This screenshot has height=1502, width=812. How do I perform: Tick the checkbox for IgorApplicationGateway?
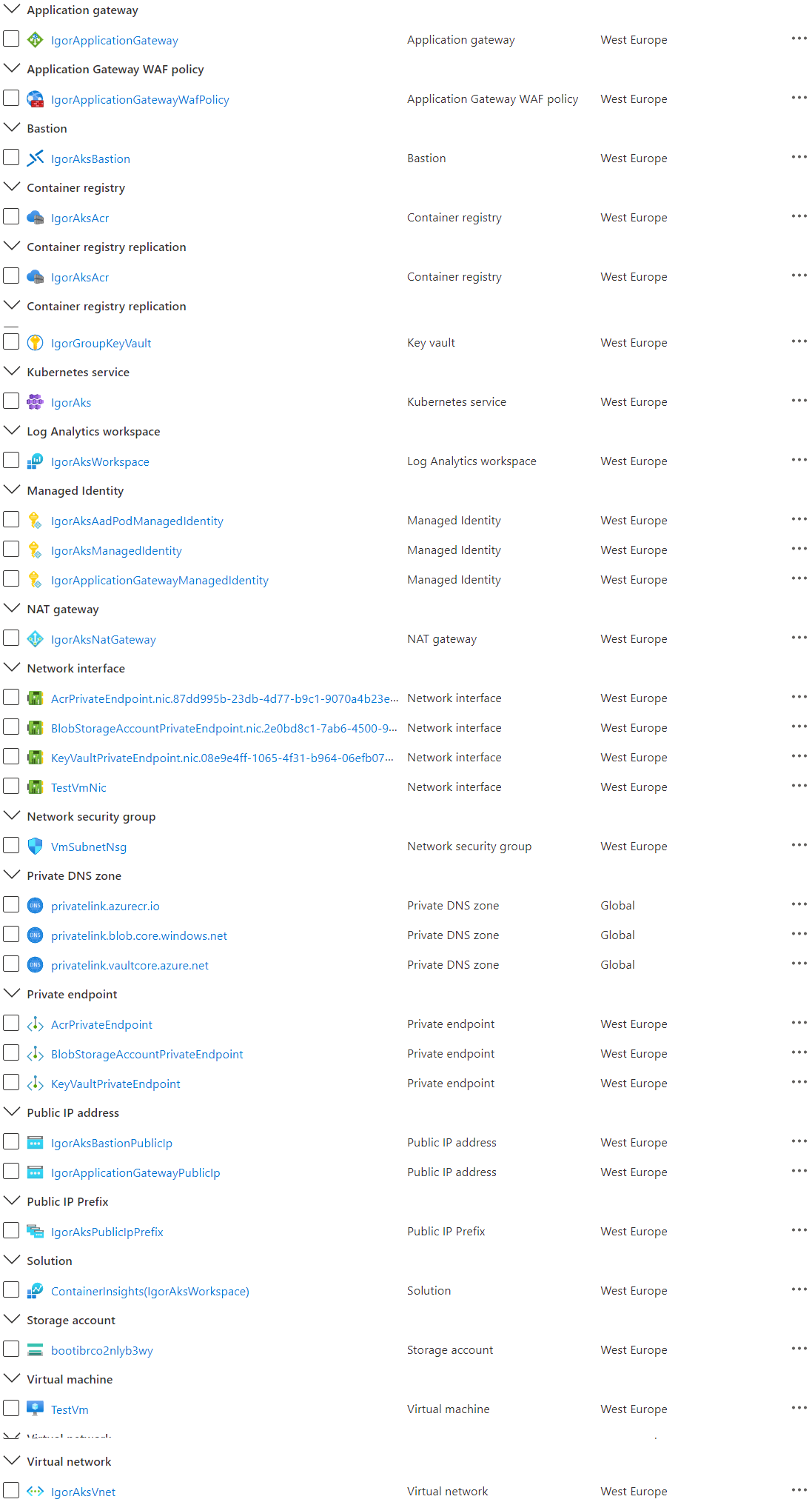[11, 39]
